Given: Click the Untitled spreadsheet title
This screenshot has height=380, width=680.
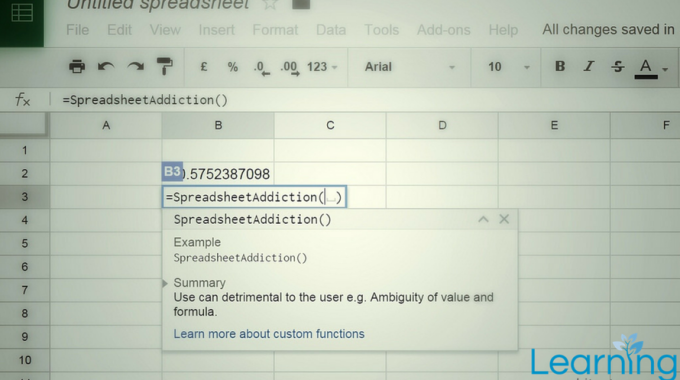Looking at the screenshot, I should click(158, 4).
